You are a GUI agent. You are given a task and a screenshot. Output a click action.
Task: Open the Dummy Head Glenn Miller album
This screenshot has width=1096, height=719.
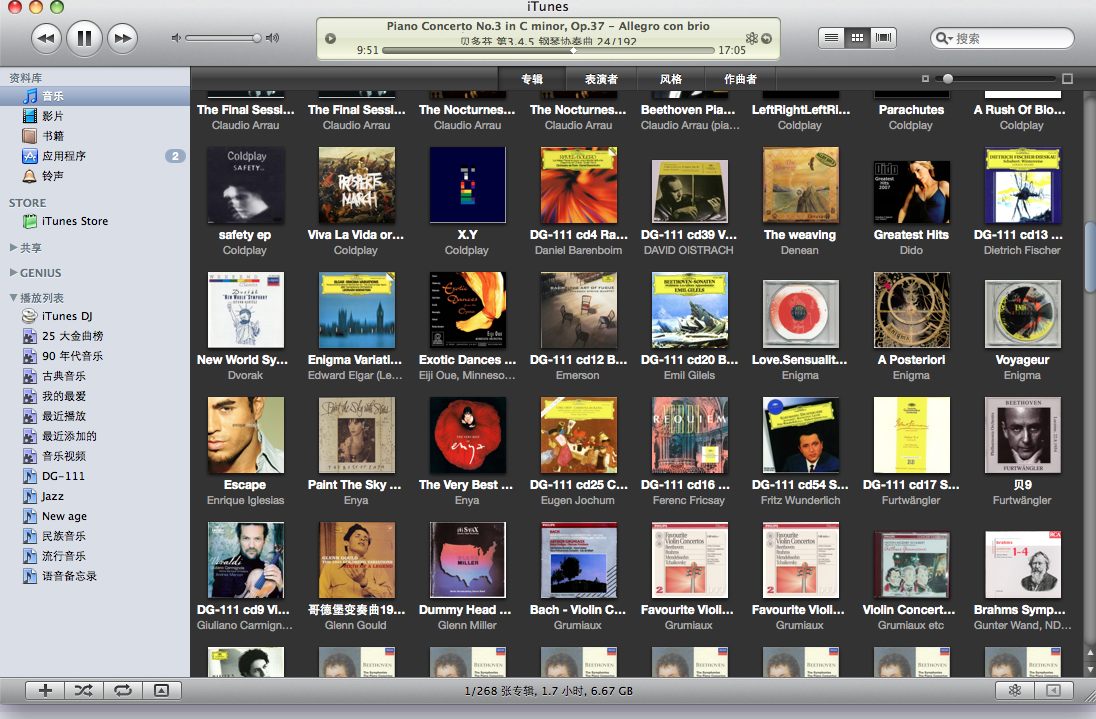[467, 560]
